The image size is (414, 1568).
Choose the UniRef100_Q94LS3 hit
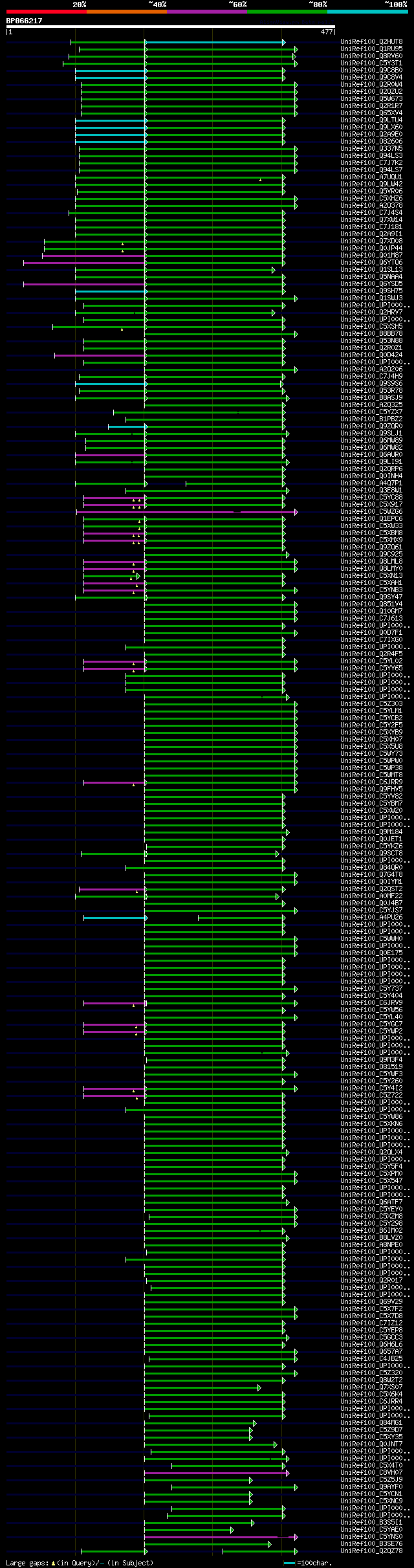point(371,156)
